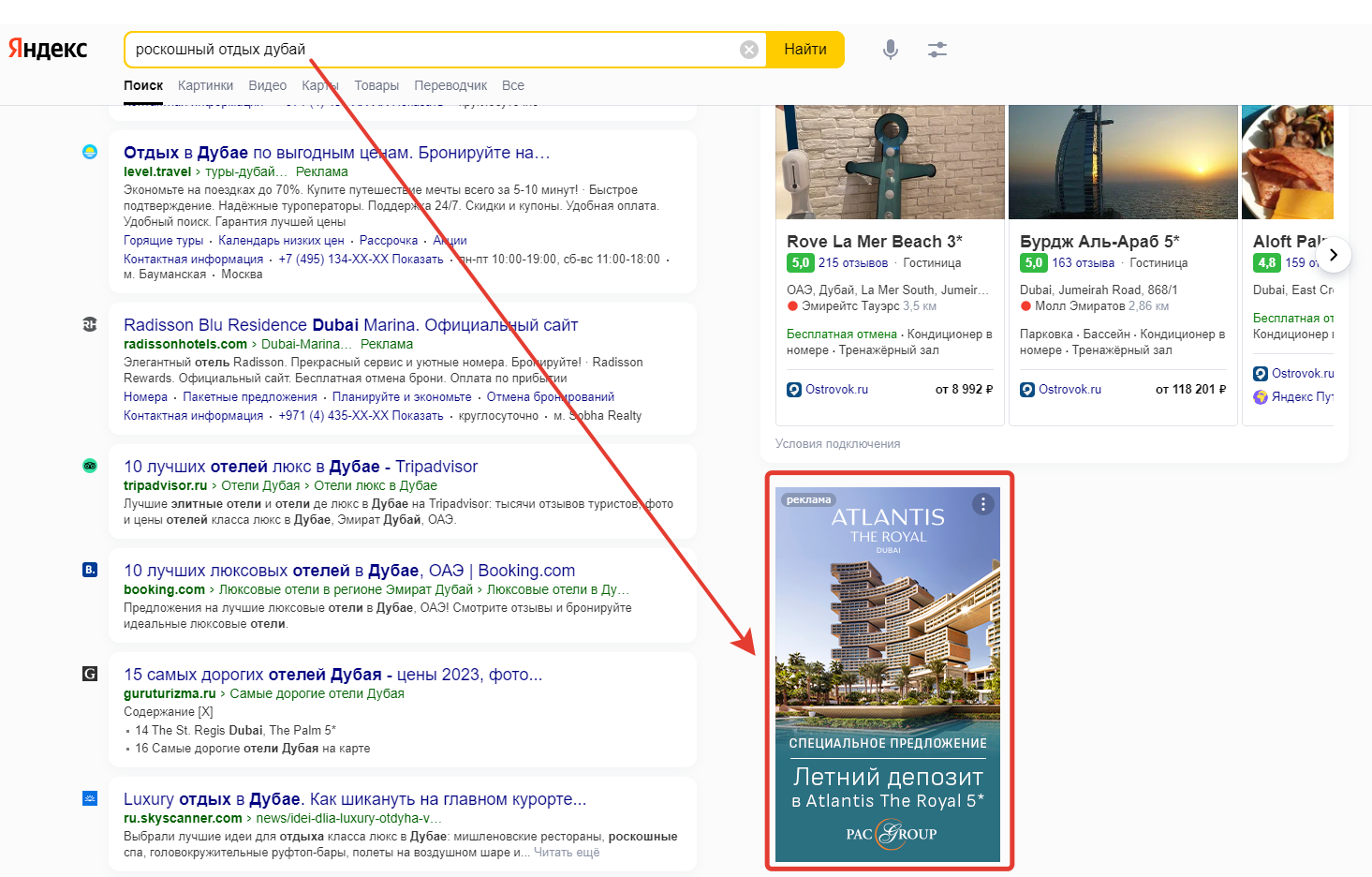Show Radisson phone number +971 (4)
The image size is (1372, 877).
click(361, 416)
